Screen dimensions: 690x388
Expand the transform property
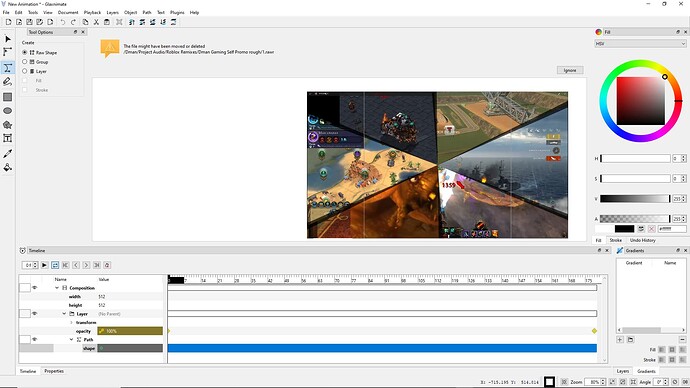[x=71, y=322]
